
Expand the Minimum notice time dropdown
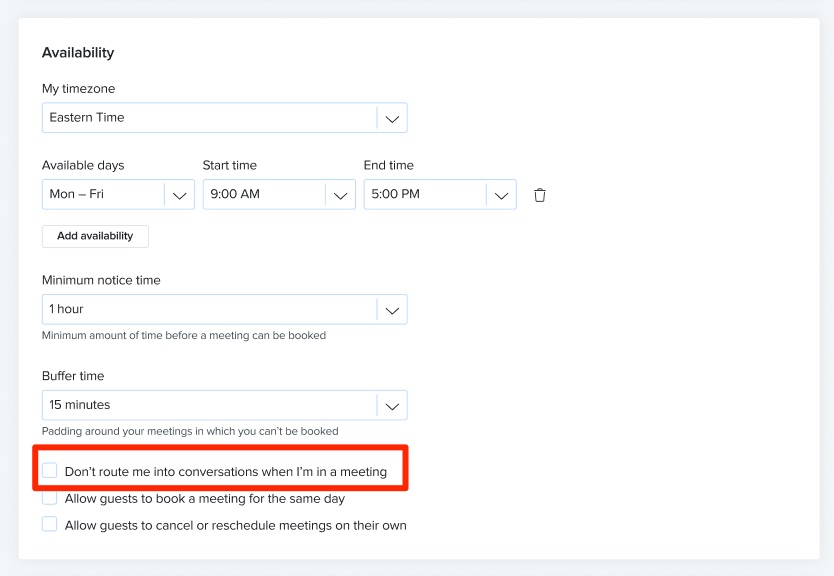(224, 309)
